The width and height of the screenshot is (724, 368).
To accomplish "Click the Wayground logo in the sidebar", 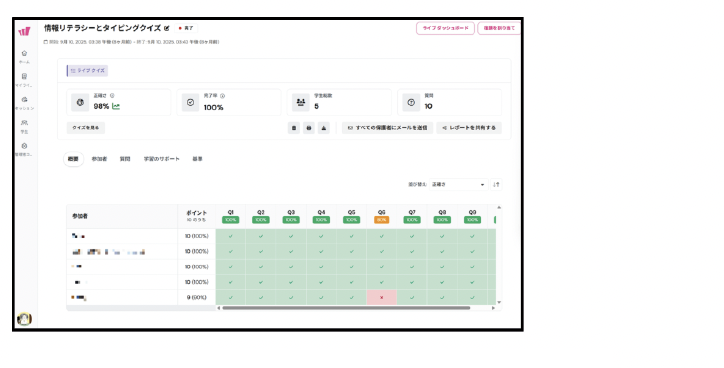I will (24, 31).
